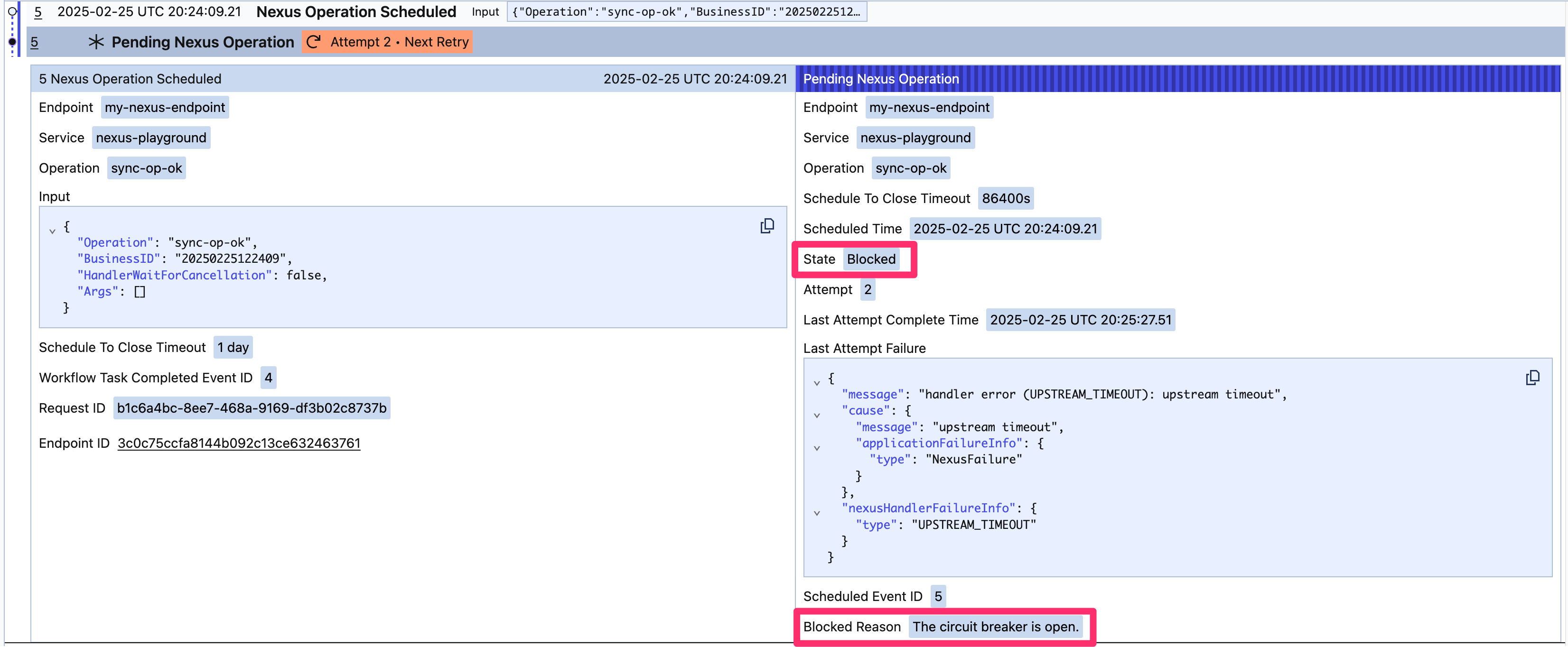1568x647 pixels.
Task: Collapse the "nexusHandlerFailureInfo" node
Action: click(x=817, y=513)
